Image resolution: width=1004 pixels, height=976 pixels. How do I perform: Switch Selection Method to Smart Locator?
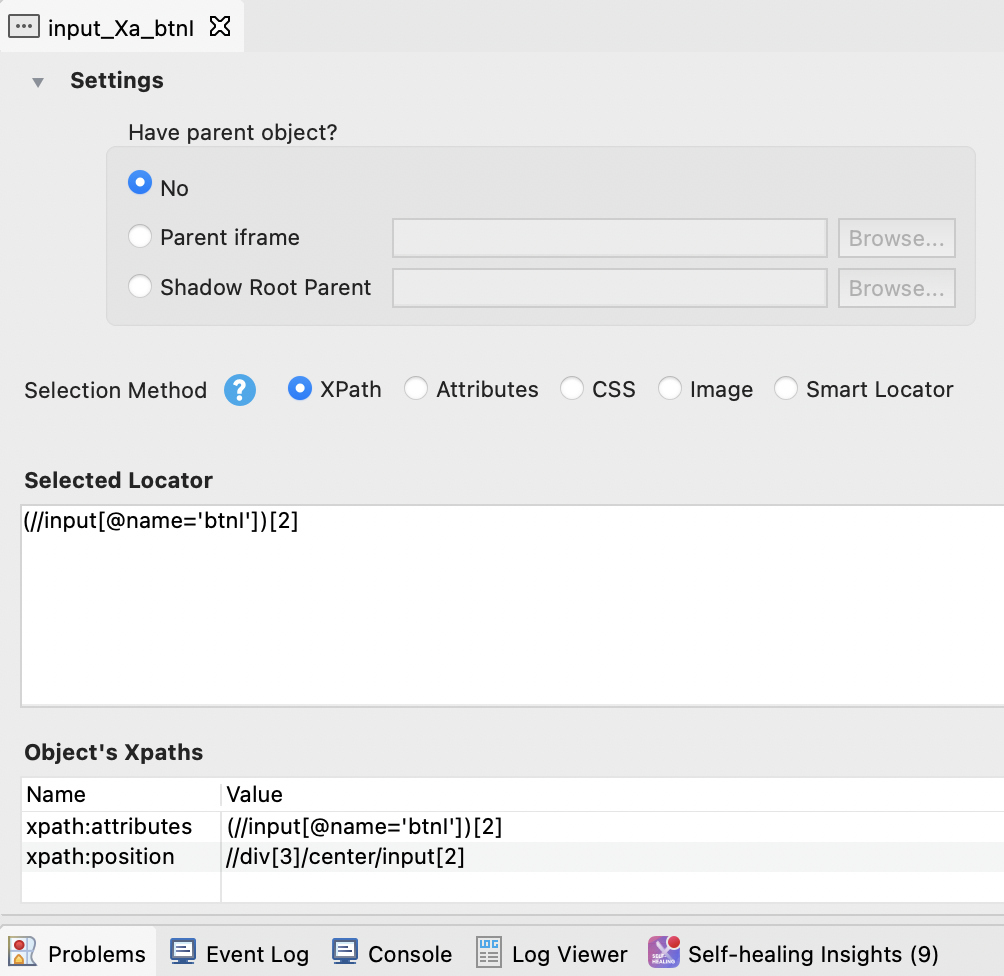coord(786,389)
